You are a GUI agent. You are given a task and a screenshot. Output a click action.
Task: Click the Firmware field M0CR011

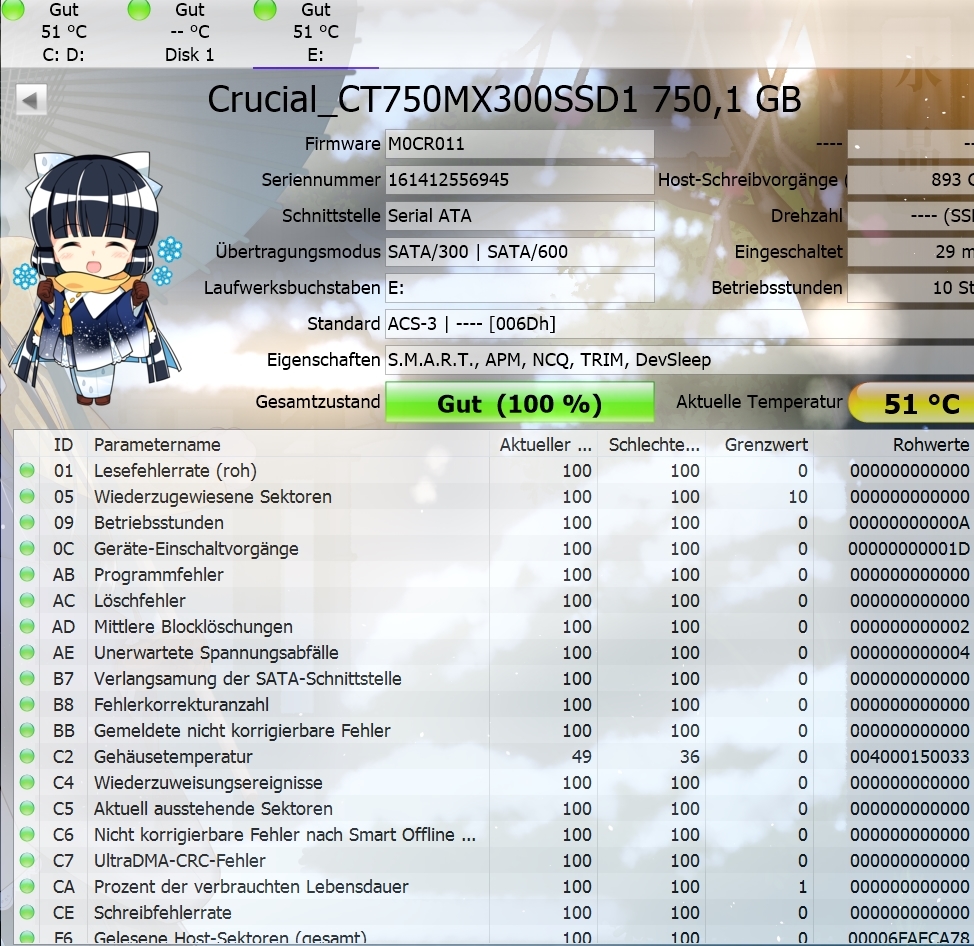pyautogui.click(x=519, y=144)
